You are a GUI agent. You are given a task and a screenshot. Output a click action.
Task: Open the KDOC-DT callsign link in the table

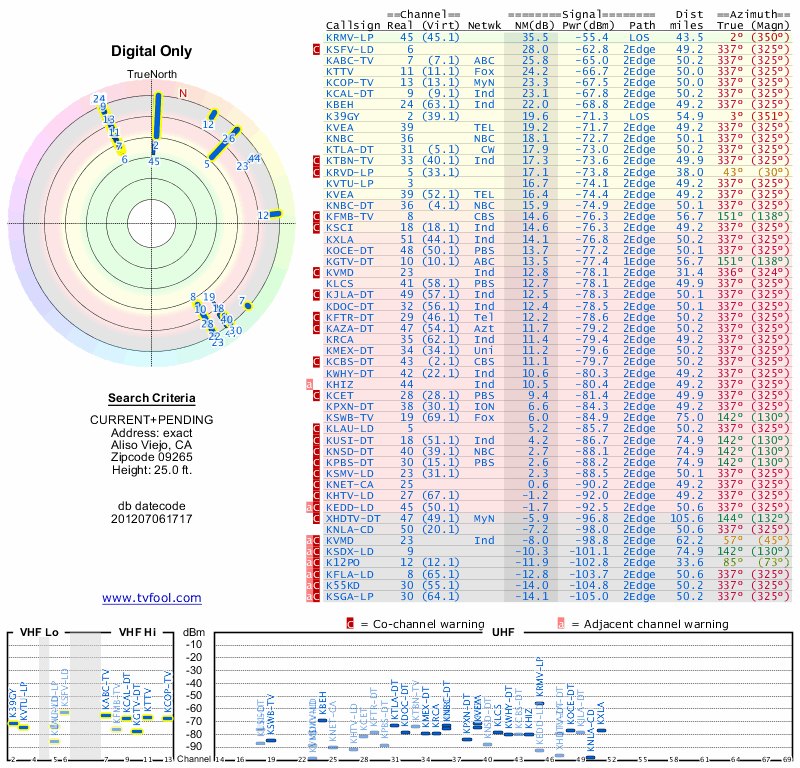[349, 307]
